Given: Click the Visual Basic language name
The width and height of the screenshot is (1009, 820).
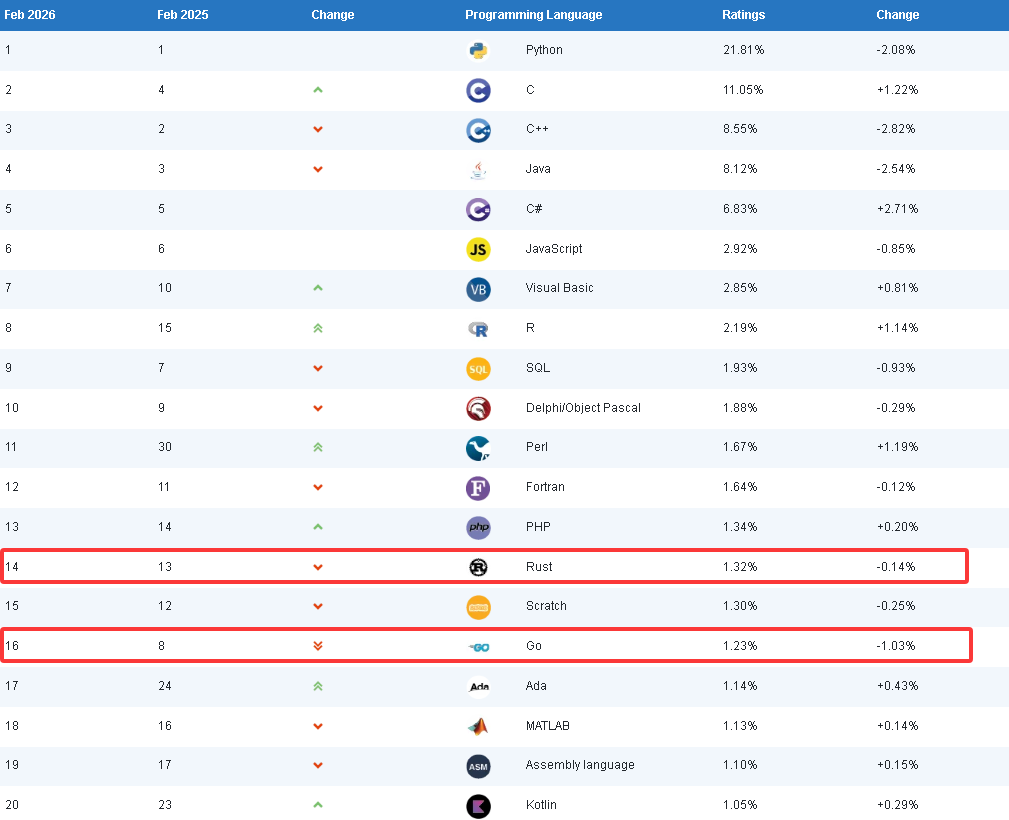Looking at the screenshot, I should tap(559, 288).
